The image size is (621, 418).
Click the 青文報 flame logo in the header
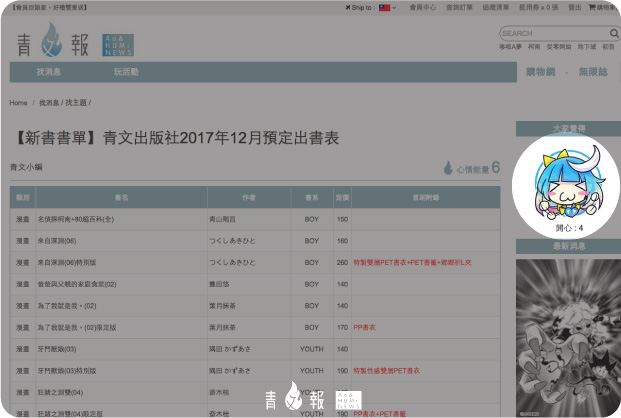point(51,40)
